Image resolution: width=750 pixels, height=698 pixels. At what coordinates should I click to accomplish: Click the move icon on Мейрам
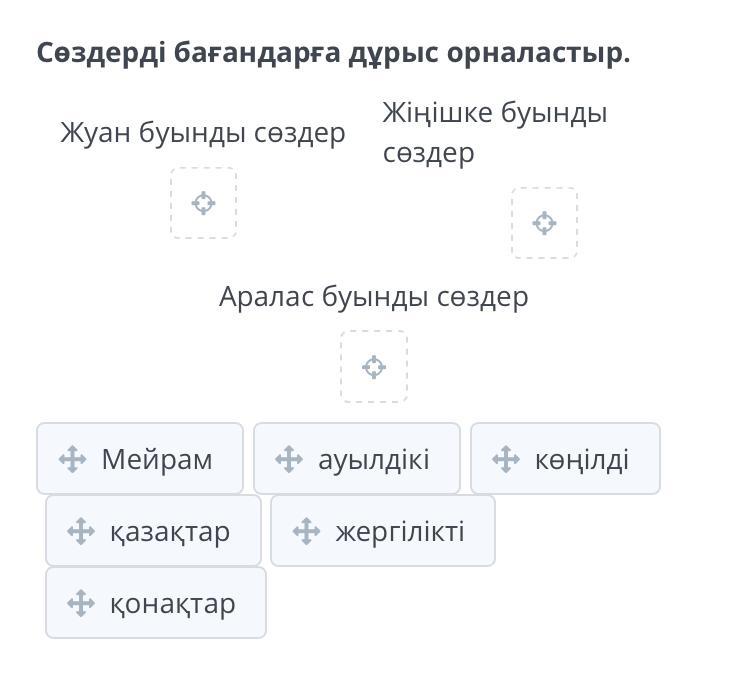coord(72,459)
